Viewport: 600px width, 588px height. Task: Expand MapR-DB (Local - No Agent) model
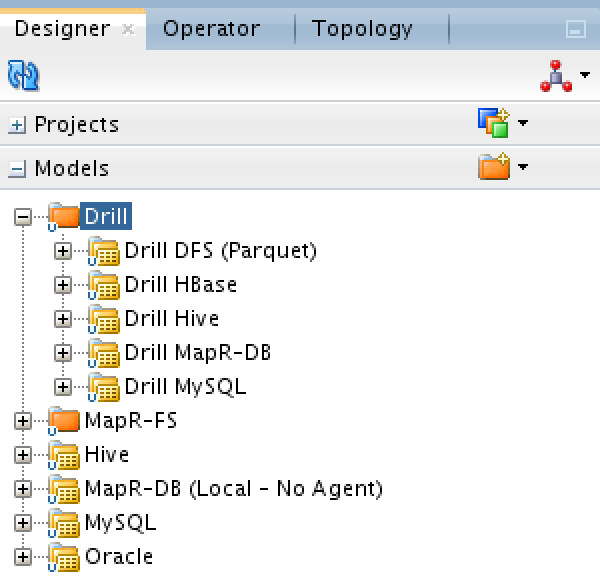pos(23,489)
